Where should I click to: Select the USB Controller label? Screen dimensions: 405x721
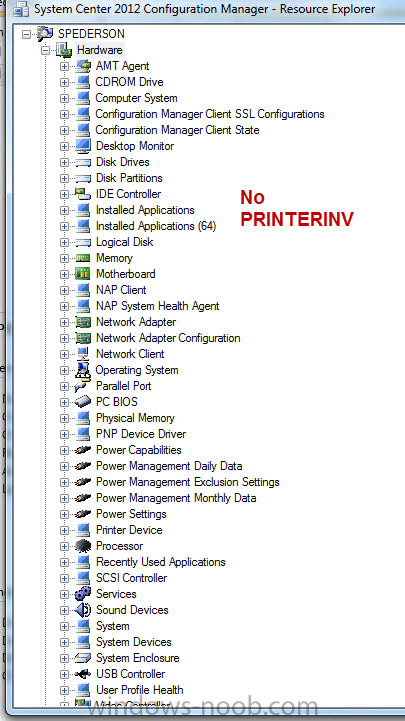click(130, 674)
